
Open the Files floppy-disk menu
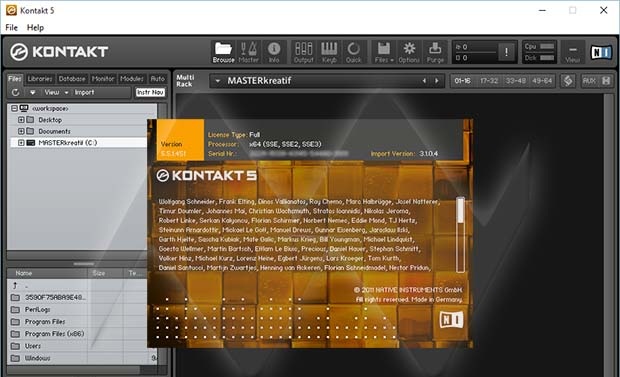384,52
